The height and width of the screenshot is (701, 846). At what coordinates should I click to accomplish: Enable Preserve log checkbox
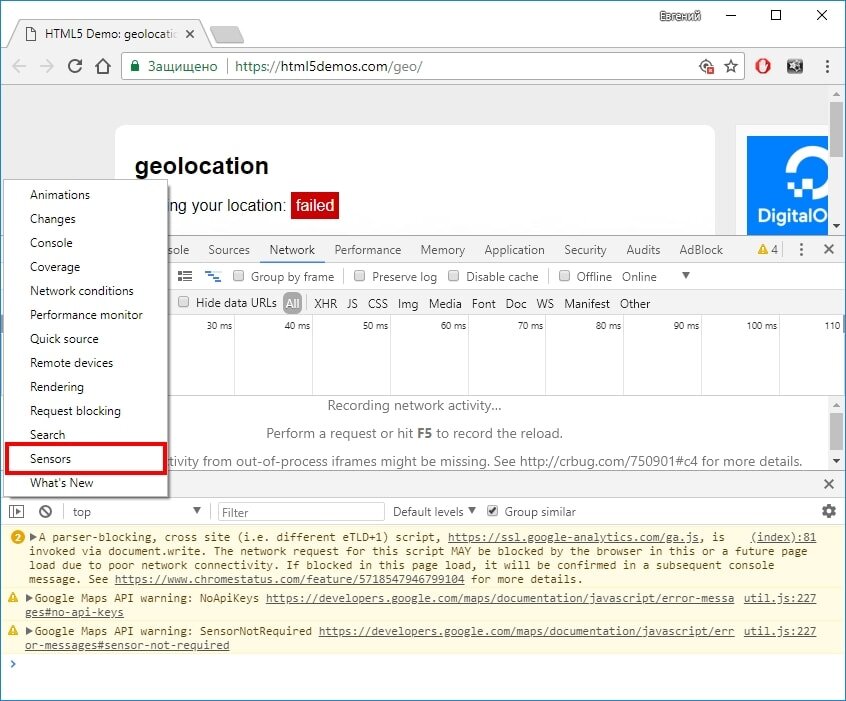[x=359, y=276]
